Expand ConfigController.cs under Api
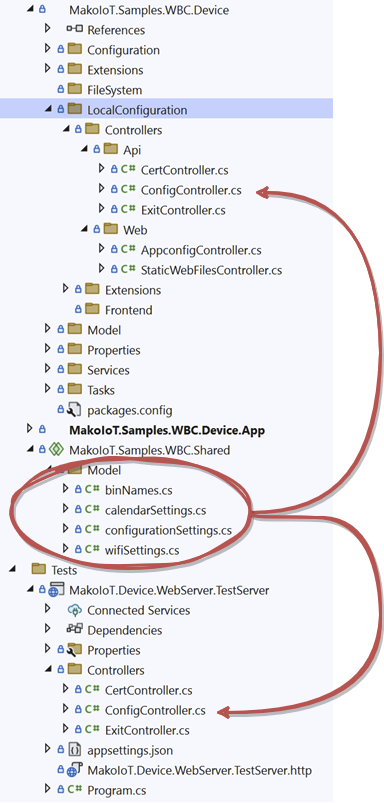This screenshot has width=384, height=803. [x=101, y=189]
